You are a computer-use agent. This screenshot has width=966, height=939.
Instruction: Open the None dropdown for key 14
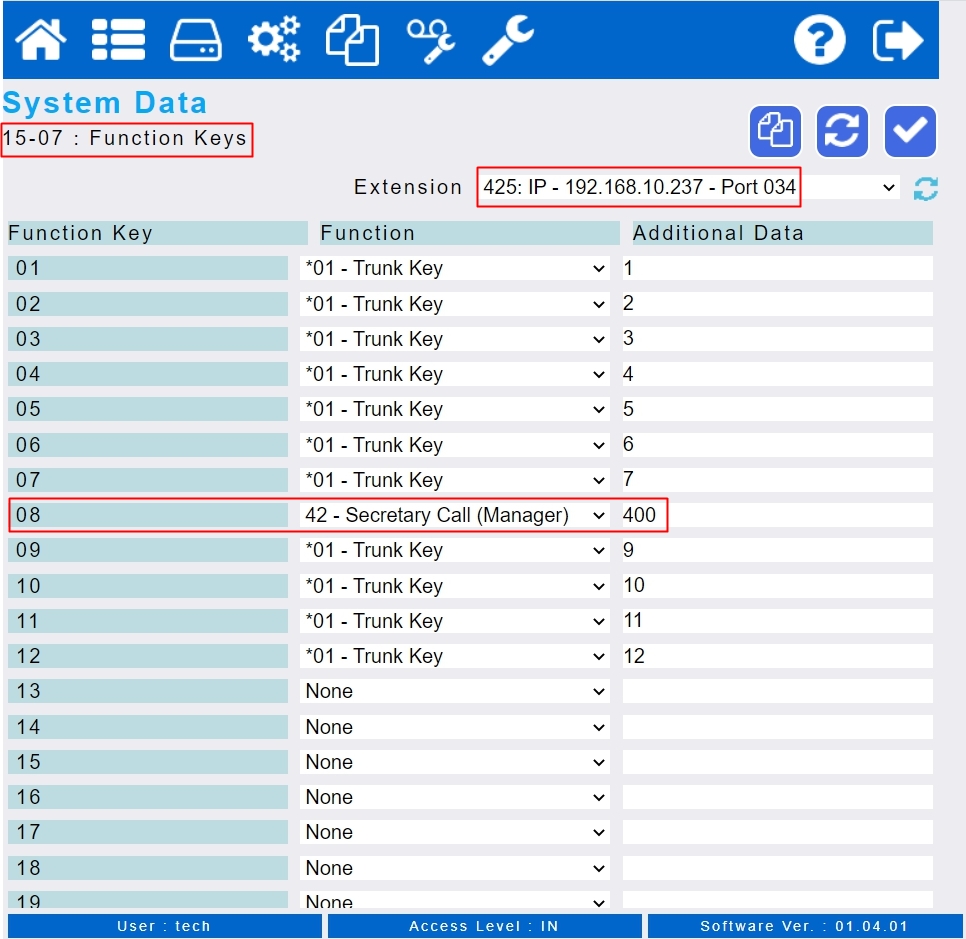[455, 727]
